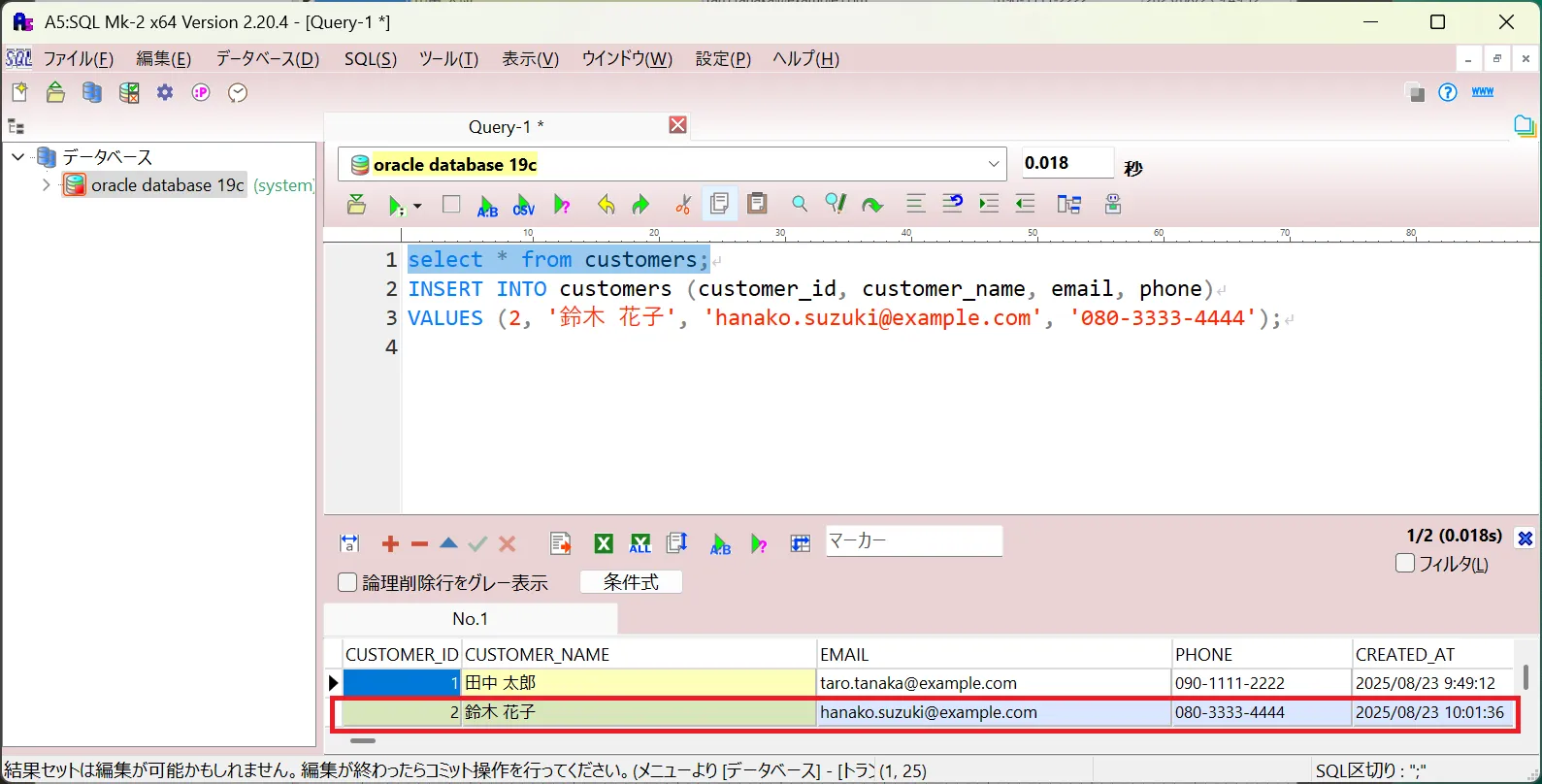Click the decrease indent icon
Image resolution: width=1542 pixels, height=784 pixels.
pos(1025,203)
